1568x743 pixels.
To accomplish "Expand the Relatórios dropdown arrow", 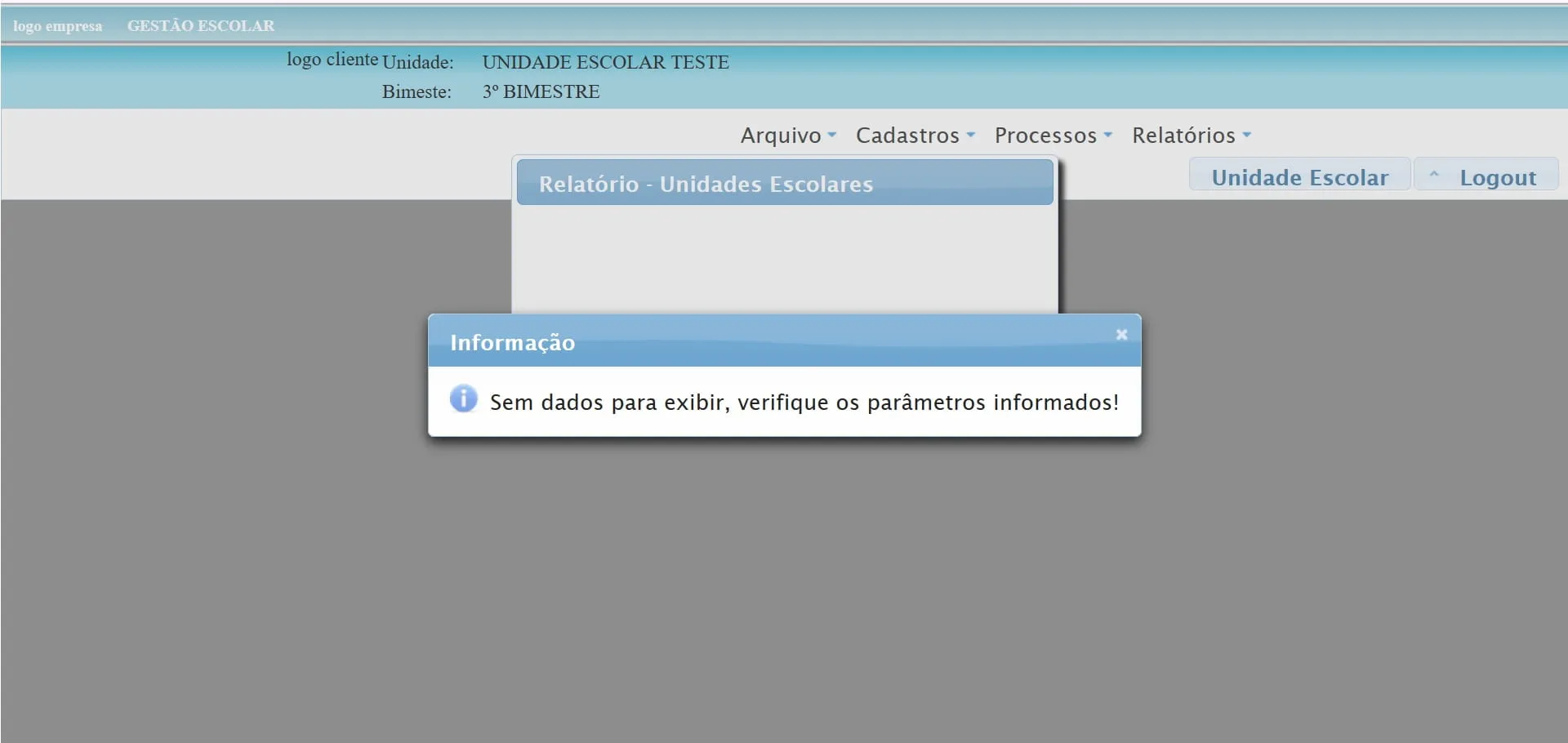I will coord(1247,136).
